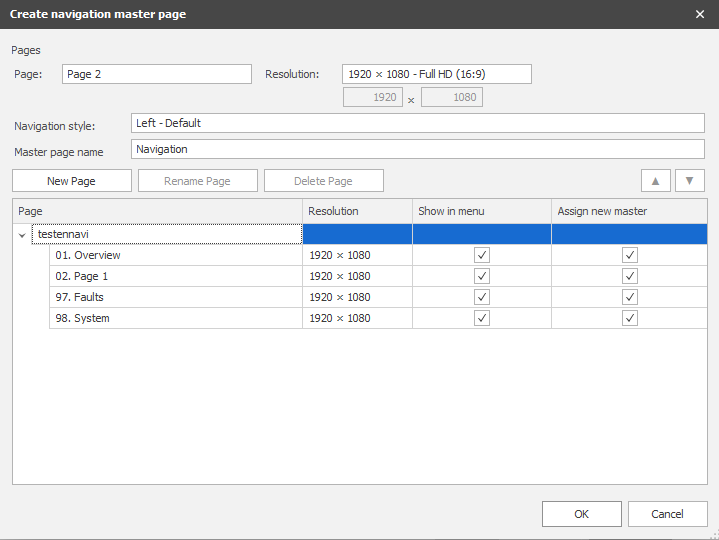Image resolution: width=719 pixels, height=540 pixels.
Task: Toggle Assign new master for 97. Faults
Action: click(x=630, y=297)
